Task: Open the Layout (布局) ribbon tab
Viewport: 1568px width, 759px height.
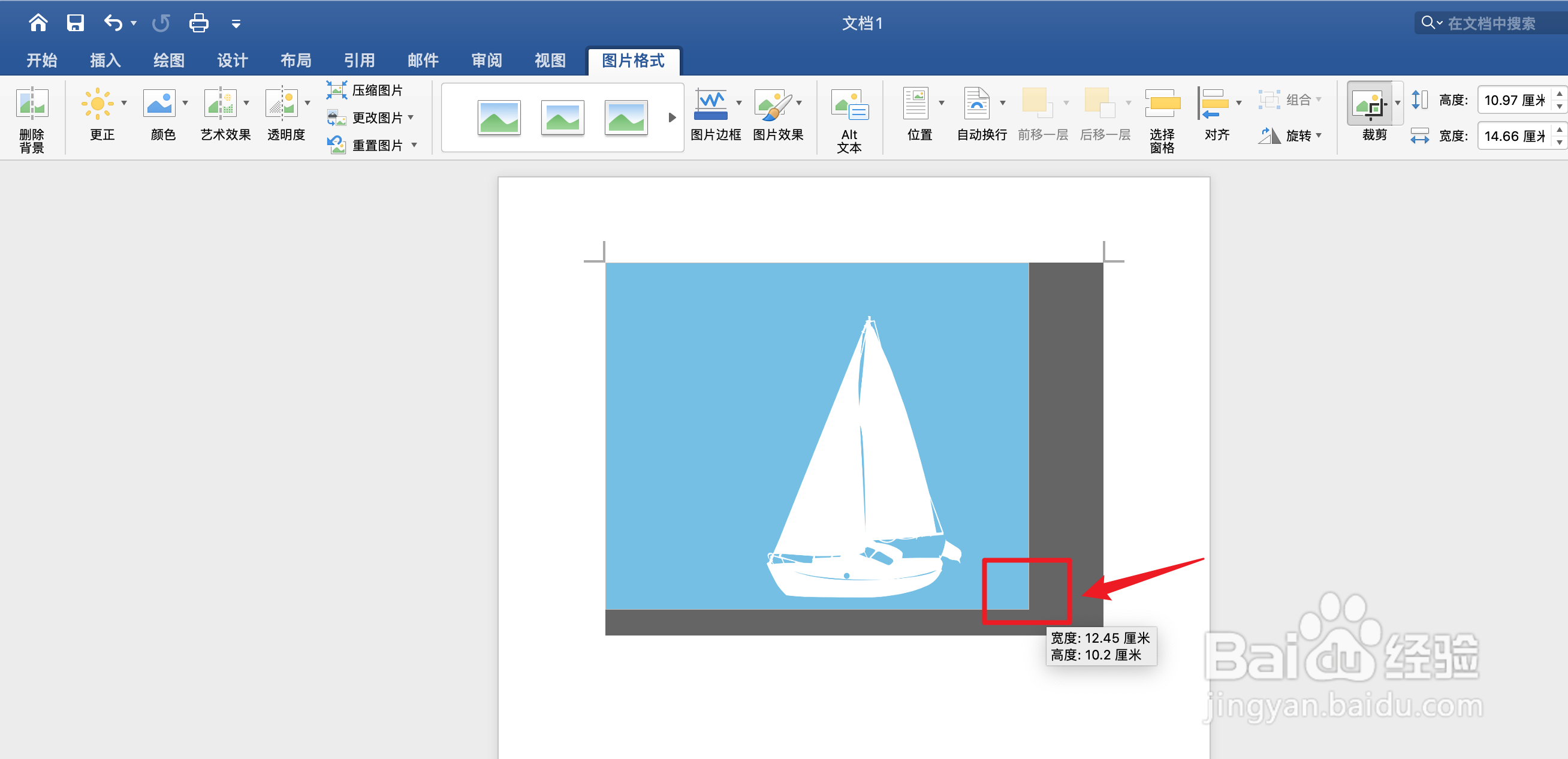Action: click(x=295, y=61)
